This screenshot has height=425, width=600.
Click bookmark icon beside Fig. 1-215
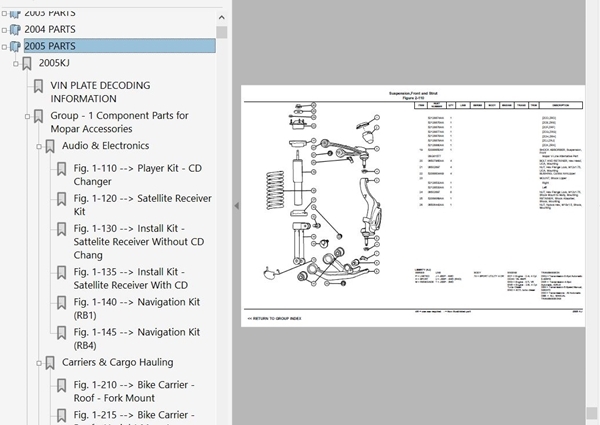[x=62, y=415]
